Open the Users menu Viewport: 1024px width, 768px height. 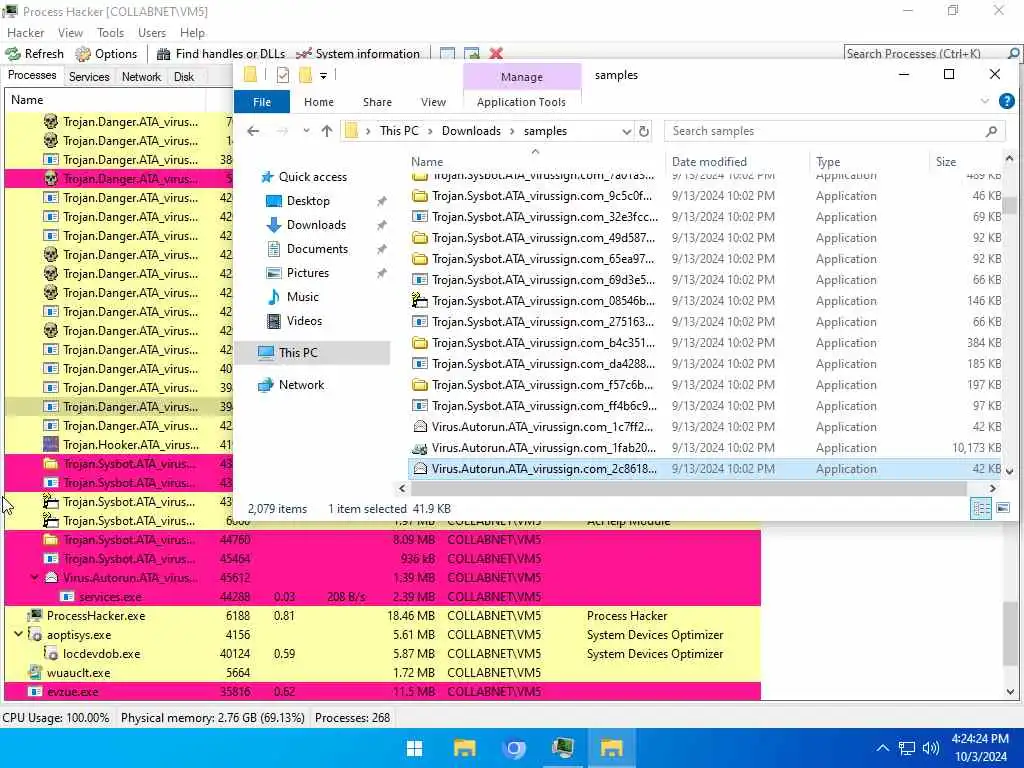pos(152,33)
